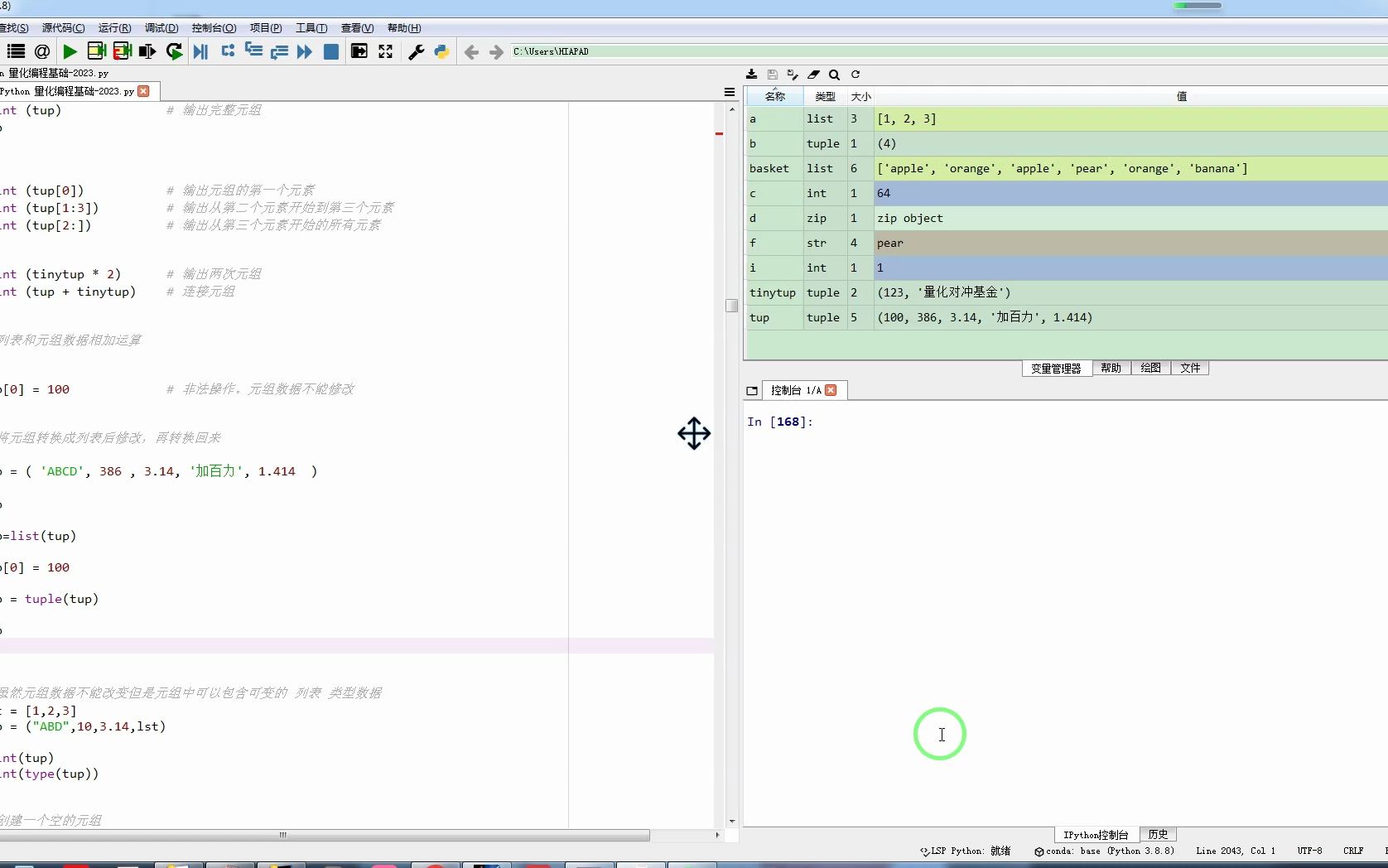
Task: Continue execution double-arrow icon
Action: pyautogui.click(x=305, y=51)
